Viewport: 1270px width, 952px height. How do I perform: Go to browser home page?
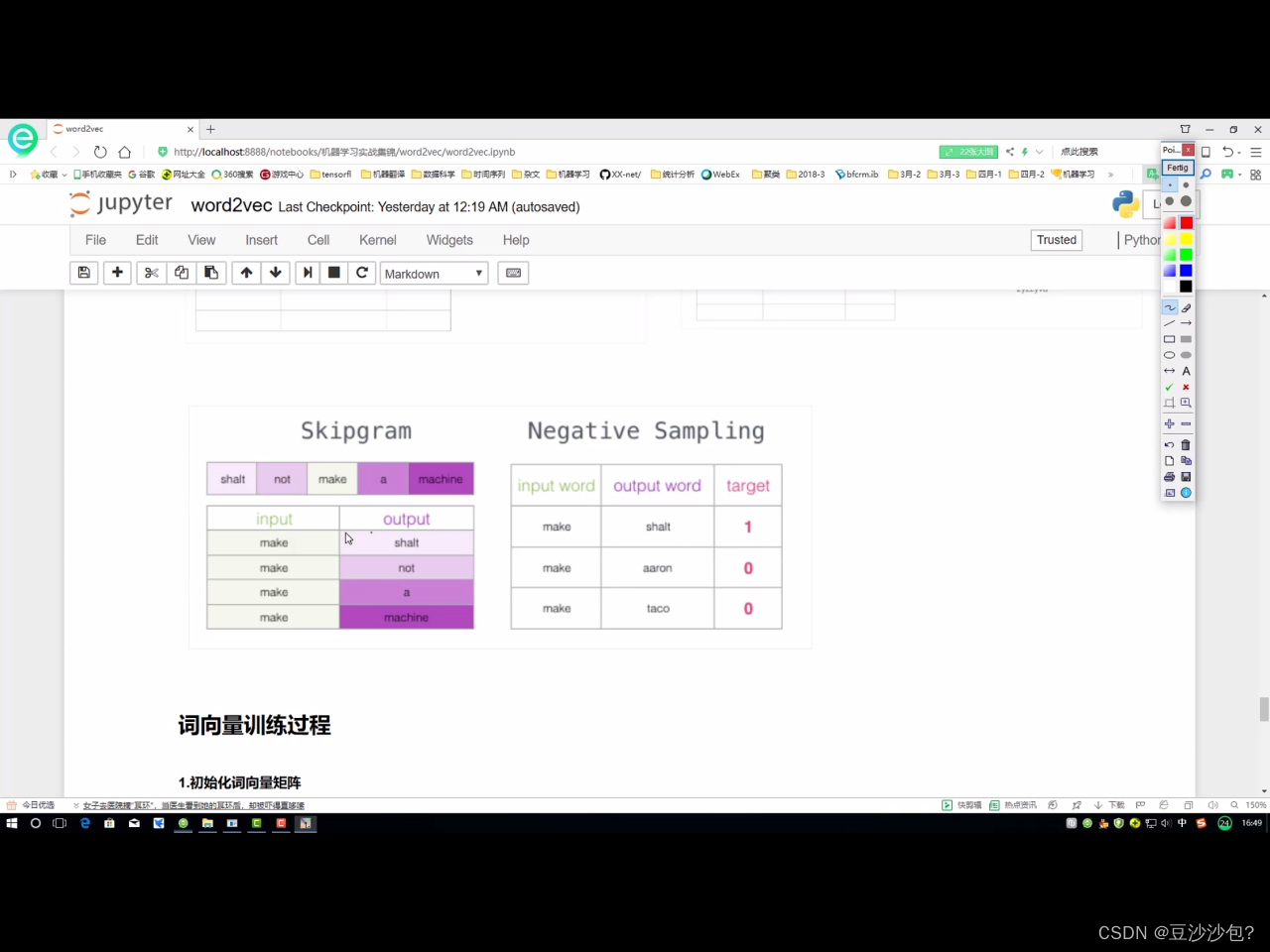tap(125, 152)
